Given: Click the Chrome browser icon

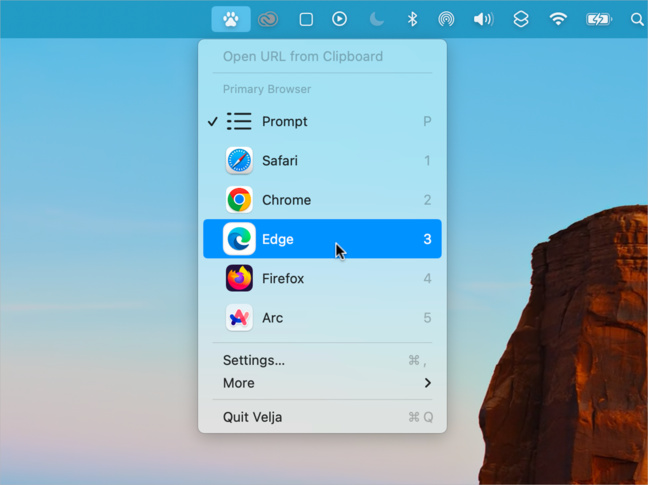Looking at the screenshot, I should point(239,200).
